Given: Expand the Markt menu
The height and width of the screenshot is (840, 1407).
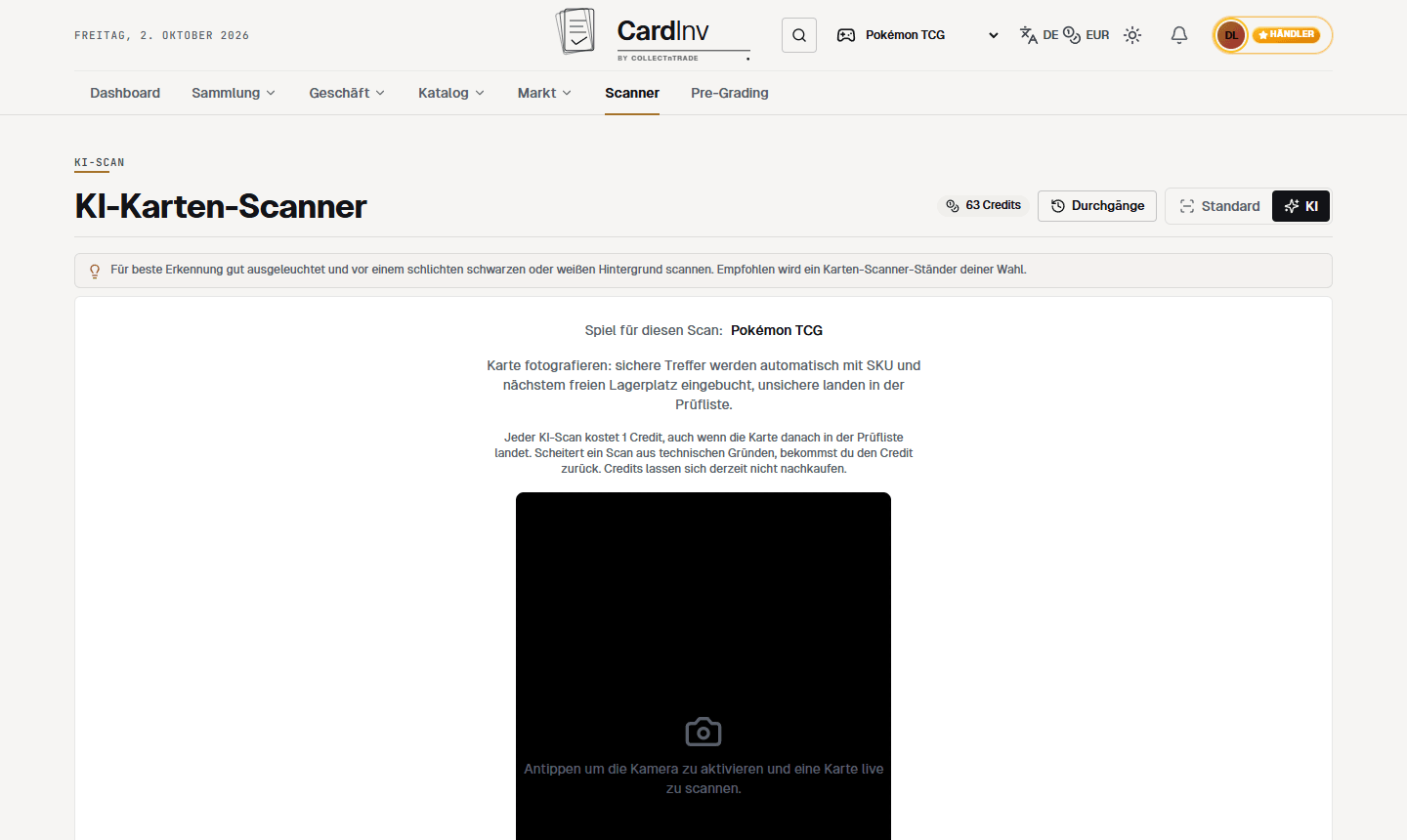Looking at the screenshot, I should coord(544,93).
